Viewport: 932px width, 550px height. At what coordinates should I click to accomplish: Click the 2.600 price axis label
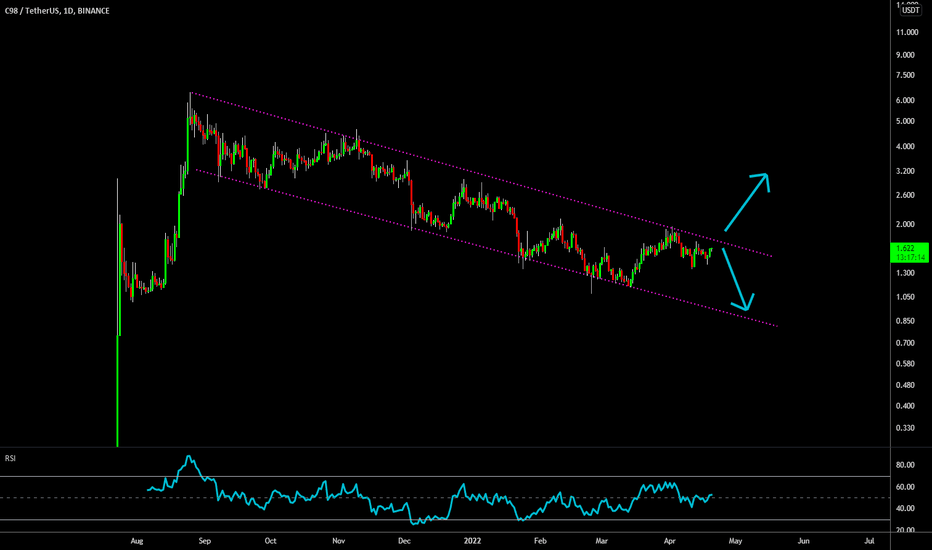tap(905, 195)
